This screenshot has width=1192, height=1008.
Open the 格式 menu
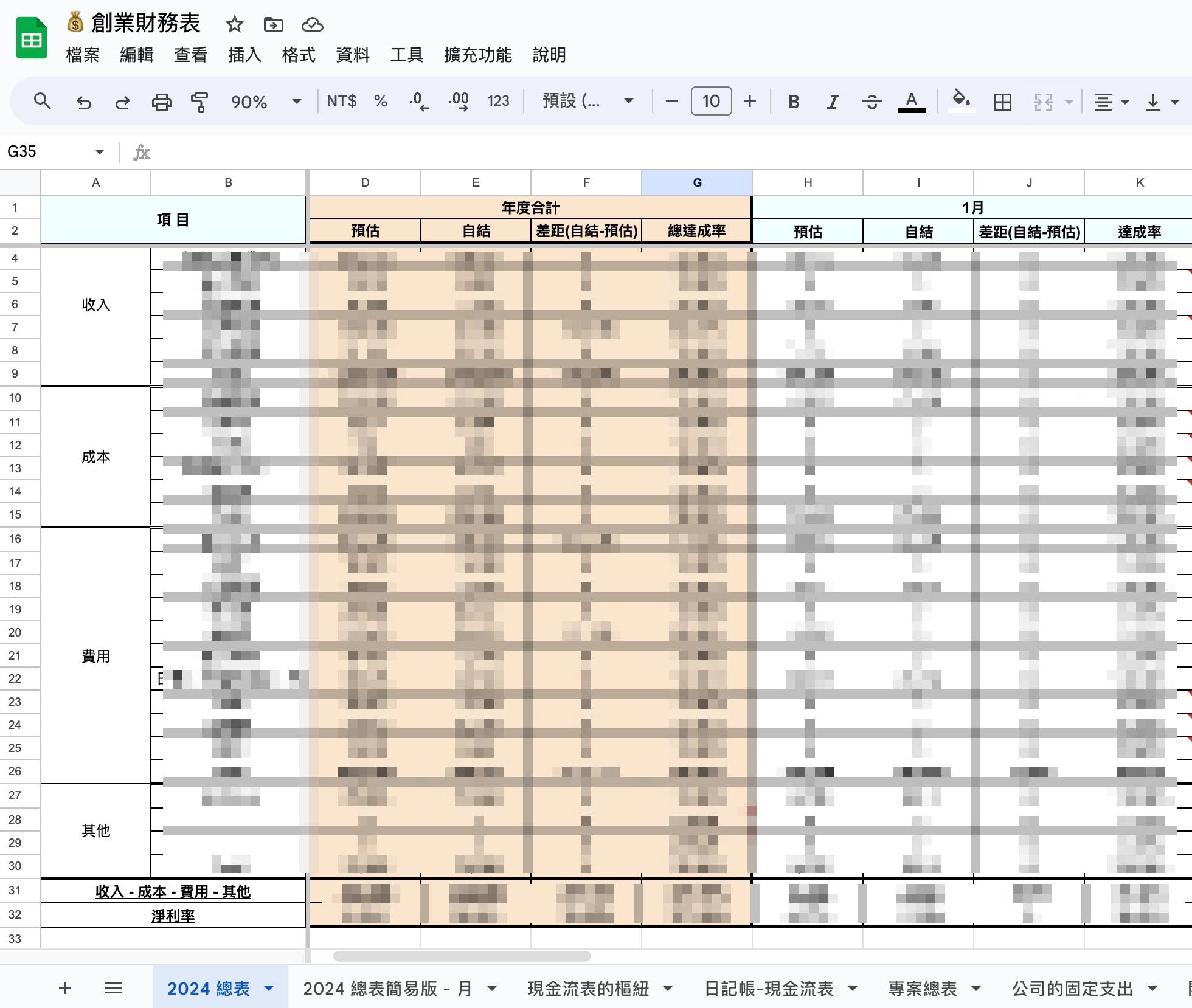[299, 55]
